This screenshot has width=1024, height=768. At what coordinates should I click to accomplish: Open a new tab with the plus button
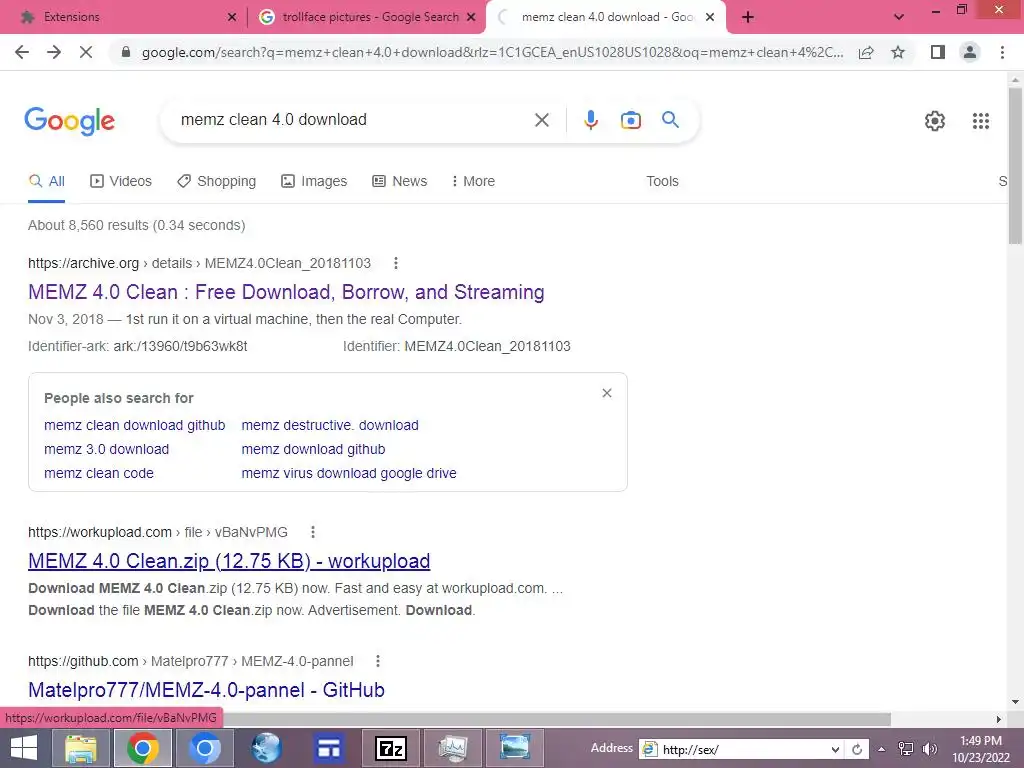(x=748, y=17)
